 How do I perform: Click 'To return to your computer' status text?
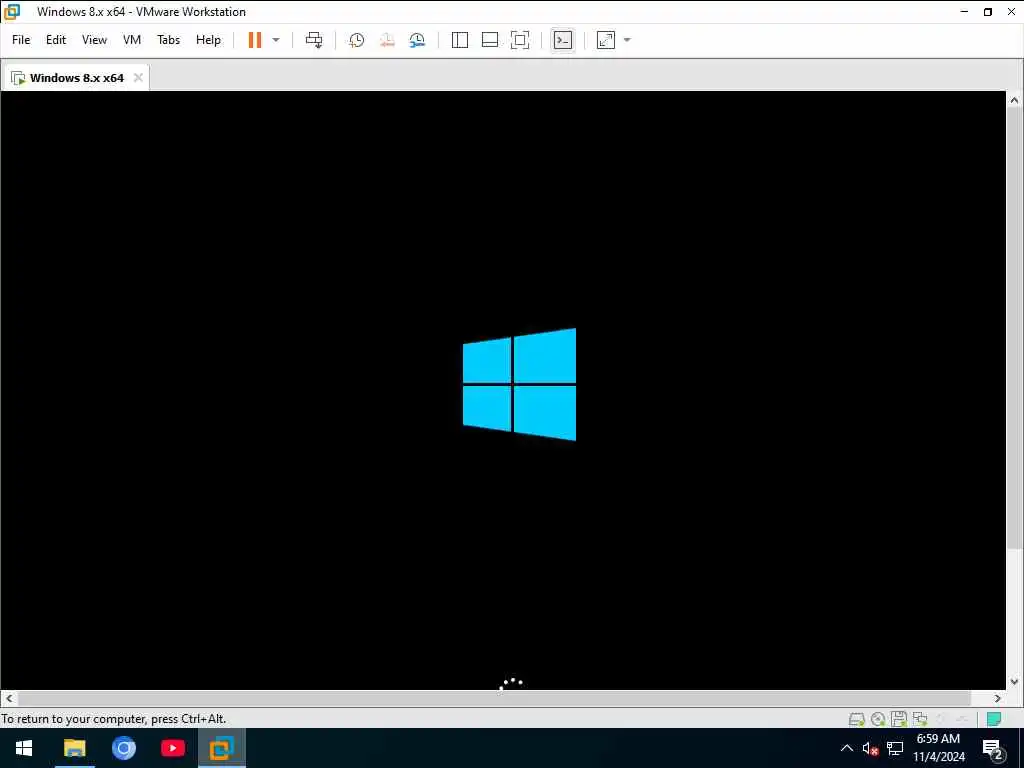tap(114, 719)
